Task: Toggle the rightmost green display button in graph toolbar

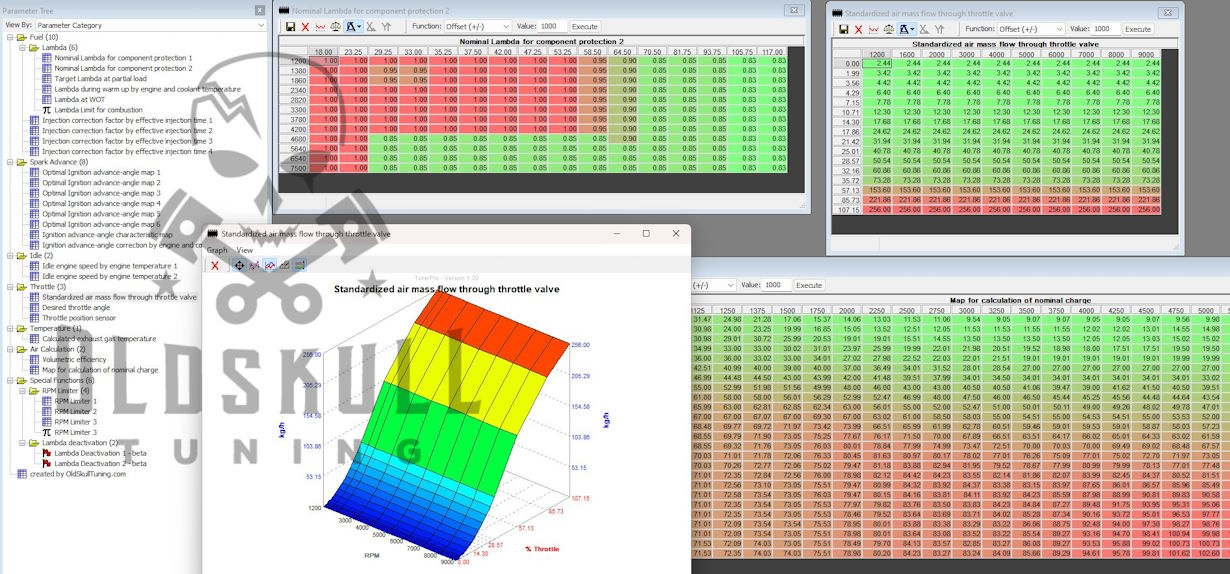Action: coord(300,265)
